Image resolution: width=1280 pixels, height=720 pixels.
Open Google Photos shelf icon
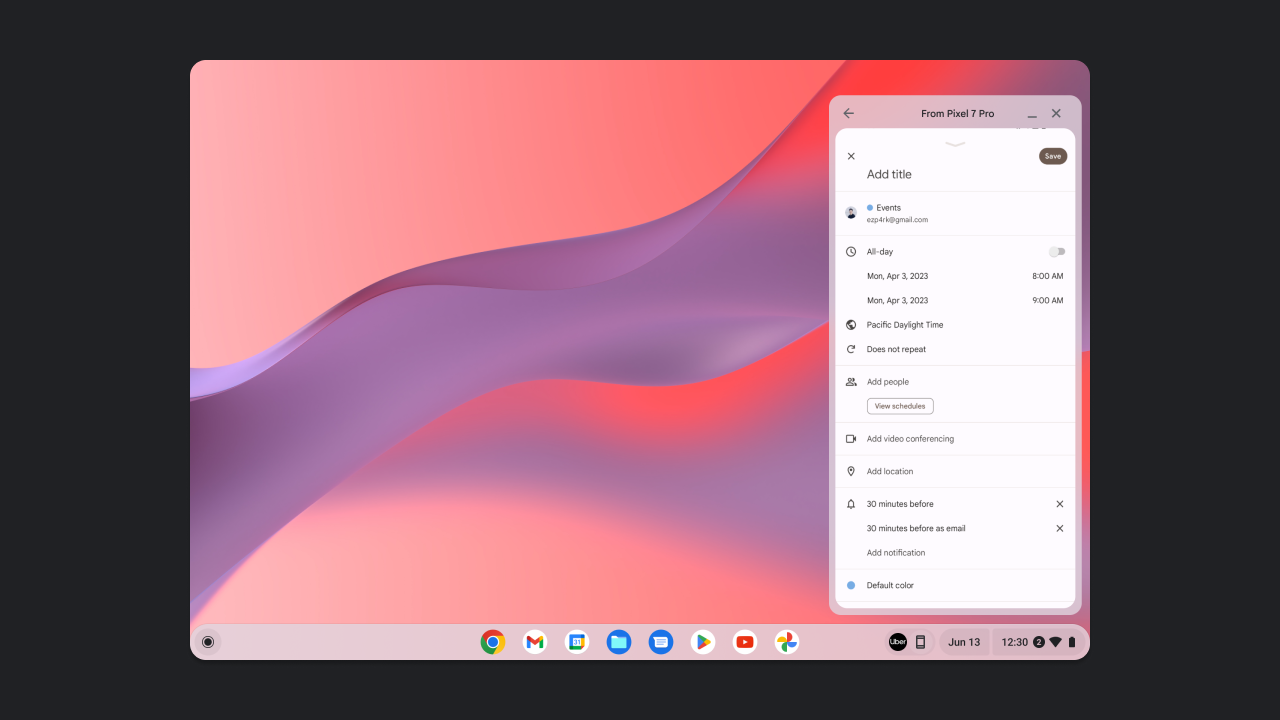(787, 642)
